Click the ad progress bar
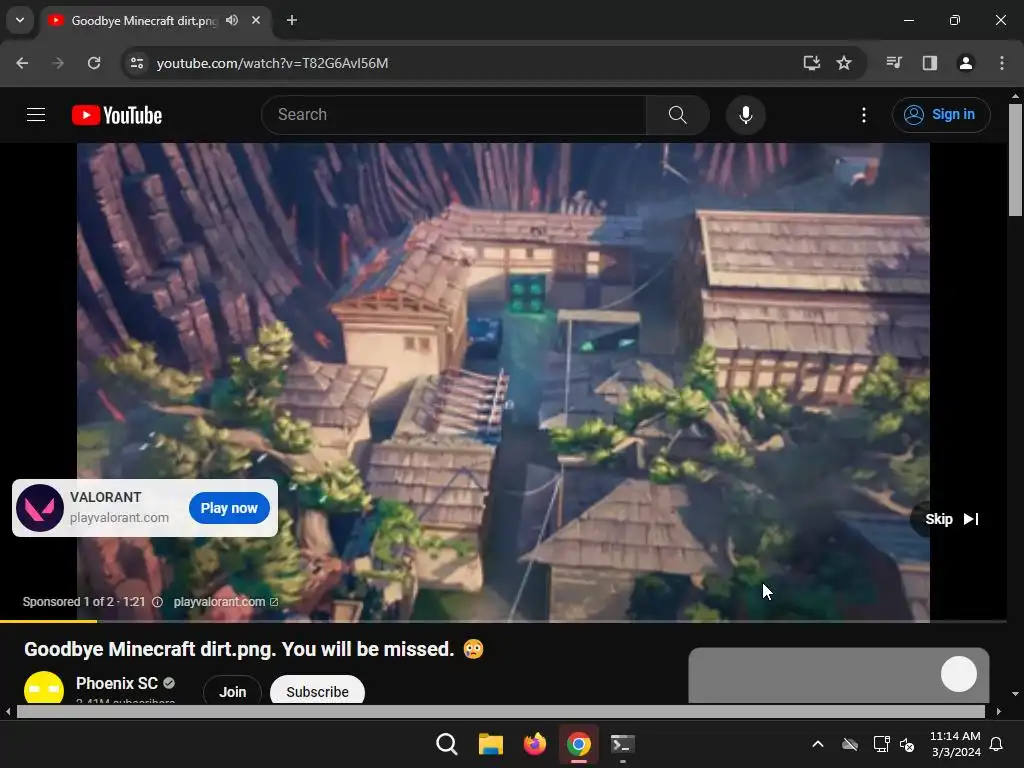1024x768 pixels. point(503,621)
